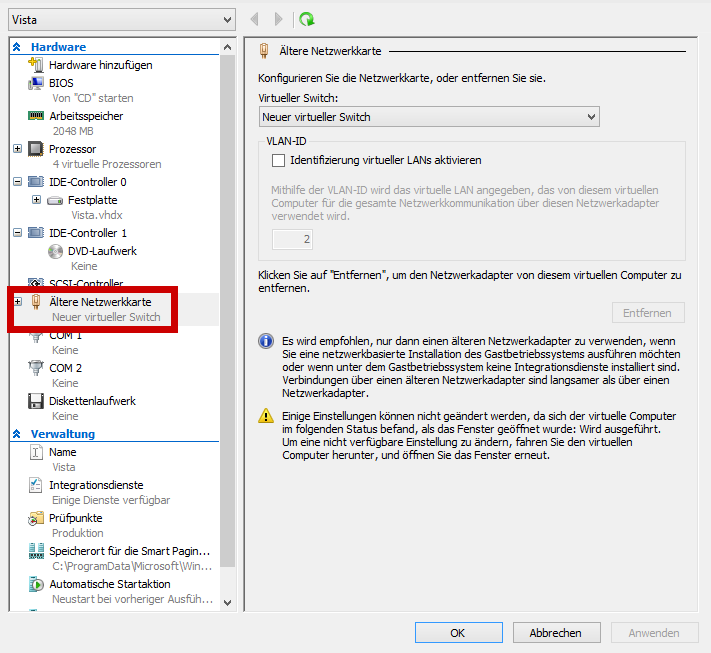Collapse the Hardware section chevron
711x653 pixels.
click(x=17, y=47)
